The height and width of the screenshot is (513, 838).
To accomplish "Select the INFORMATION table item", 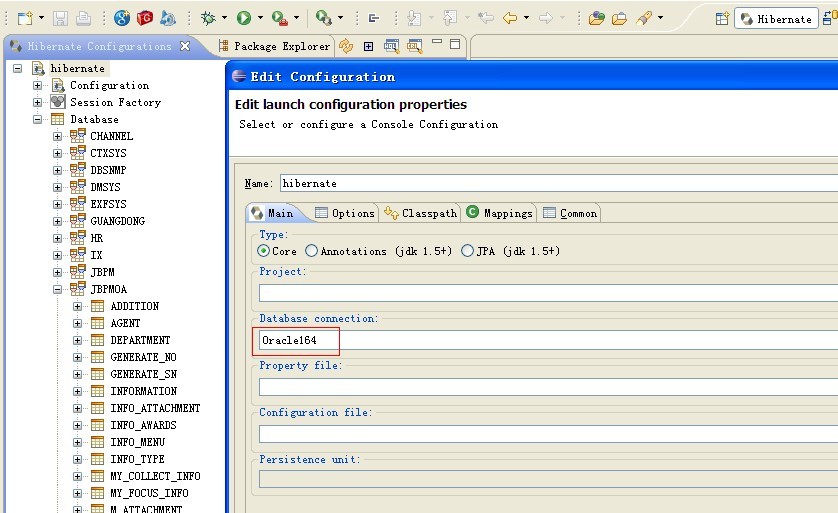I will click(x=143, y=391).
